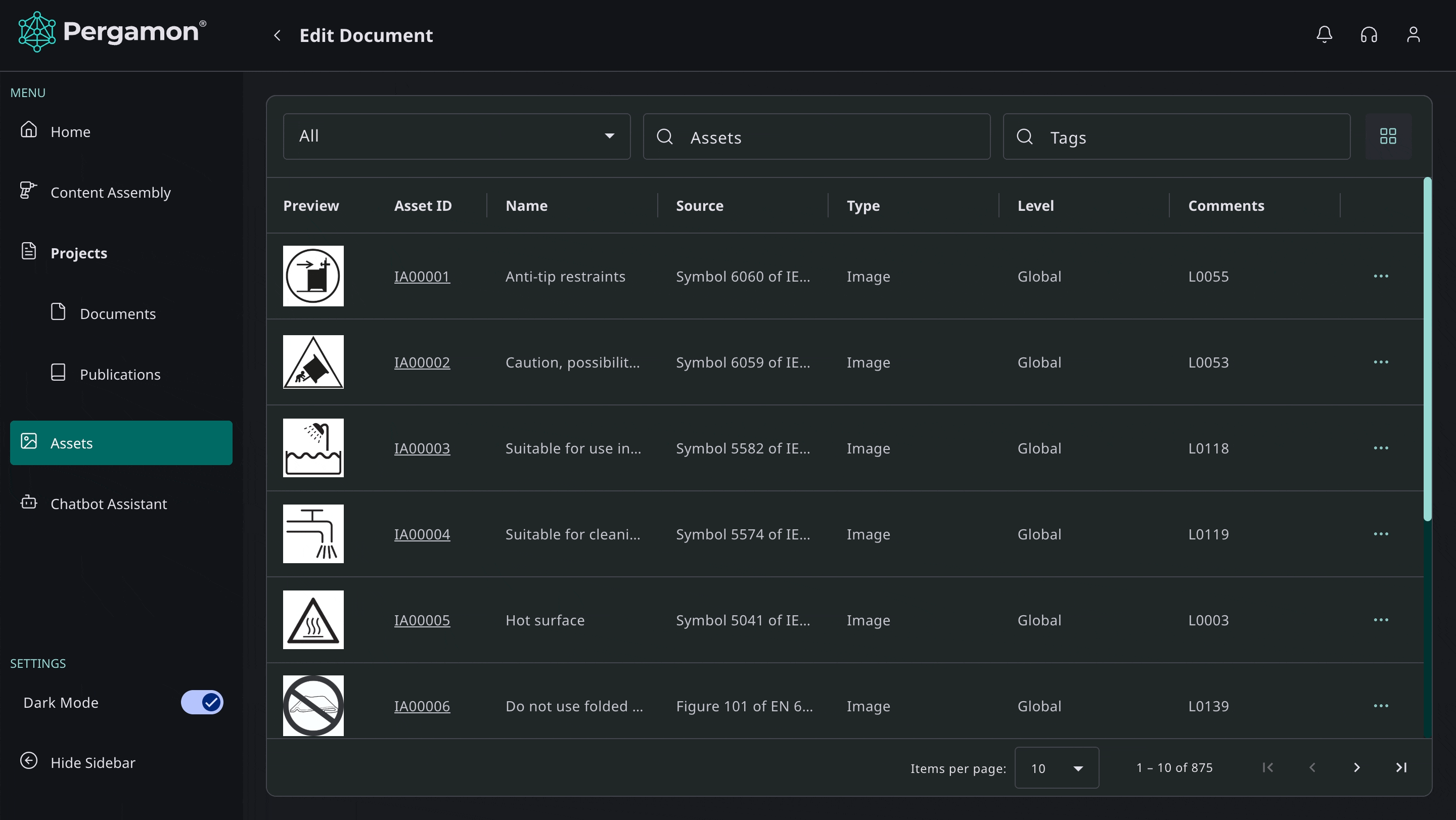Open Items per page dropdown
The height and width of the screenshot is (820, 1456).
coord(1057,768)
